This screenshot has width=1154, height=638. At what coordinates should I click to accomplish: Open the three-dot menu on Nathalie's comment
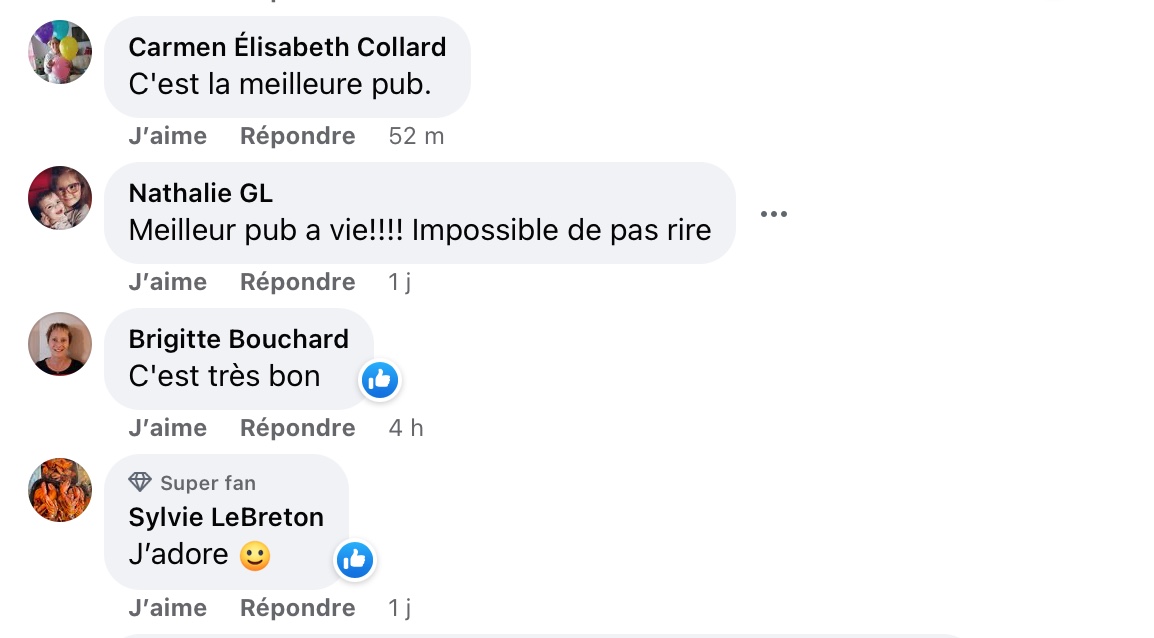click(774, 214)
